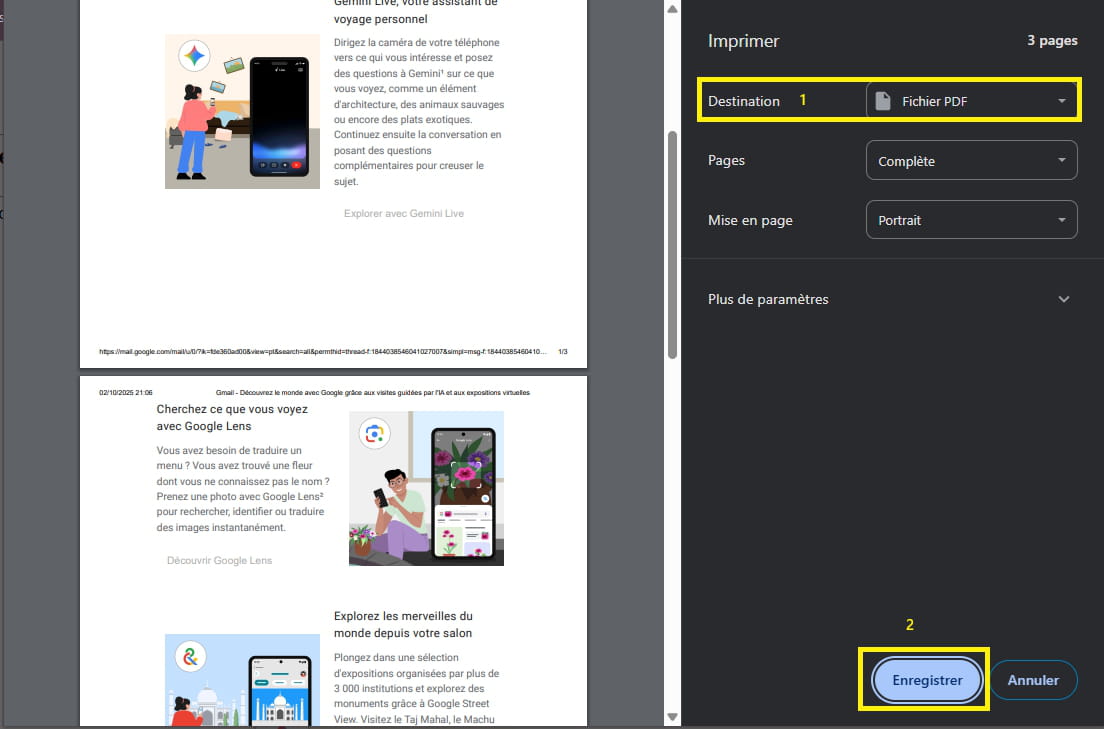
Task: Click the Découvrir Google Lens link
Action: pos(219,560)
